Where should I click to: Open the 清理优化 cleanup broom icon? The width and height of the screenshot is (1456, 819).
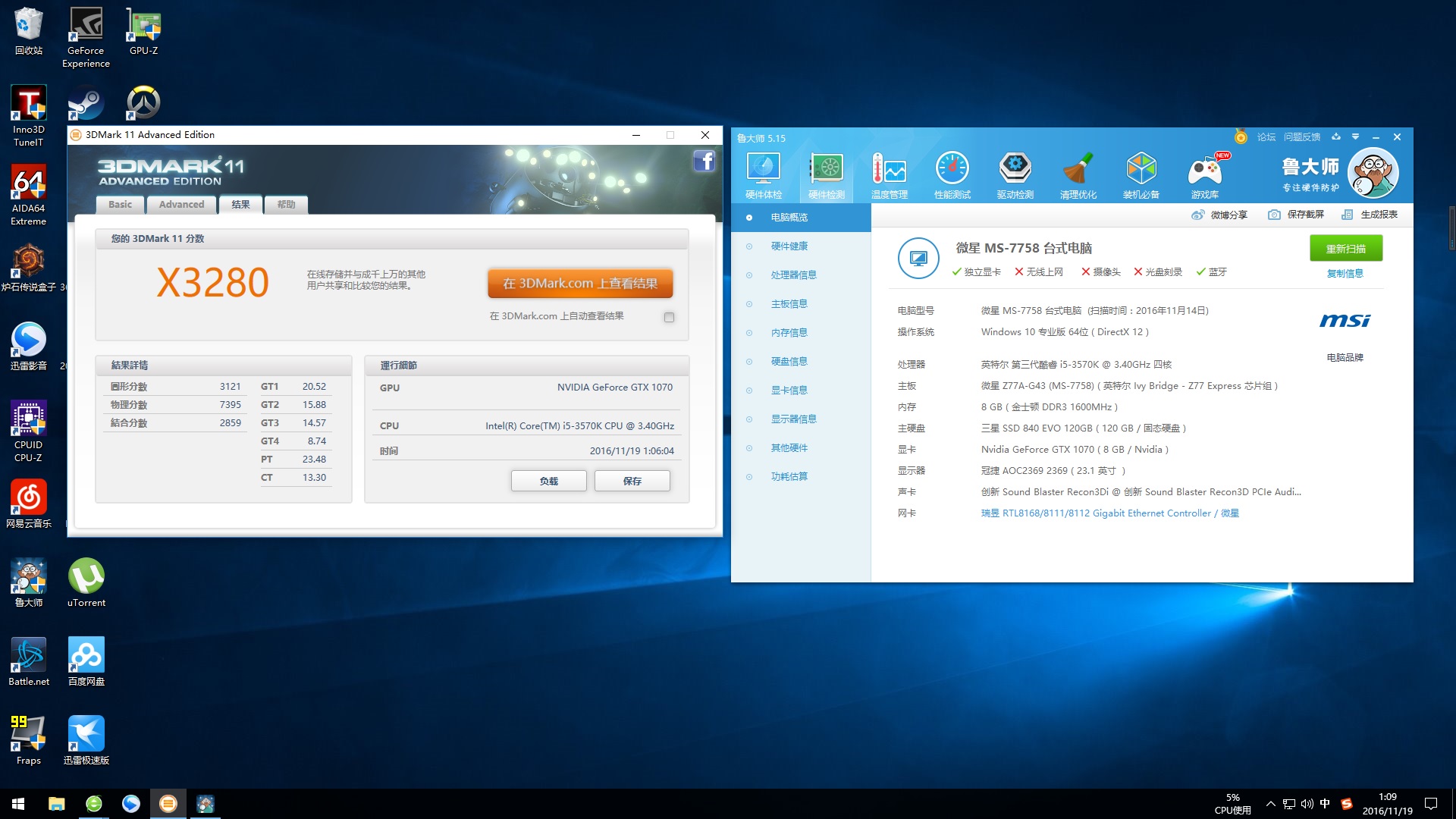(x=1078, y=174)
